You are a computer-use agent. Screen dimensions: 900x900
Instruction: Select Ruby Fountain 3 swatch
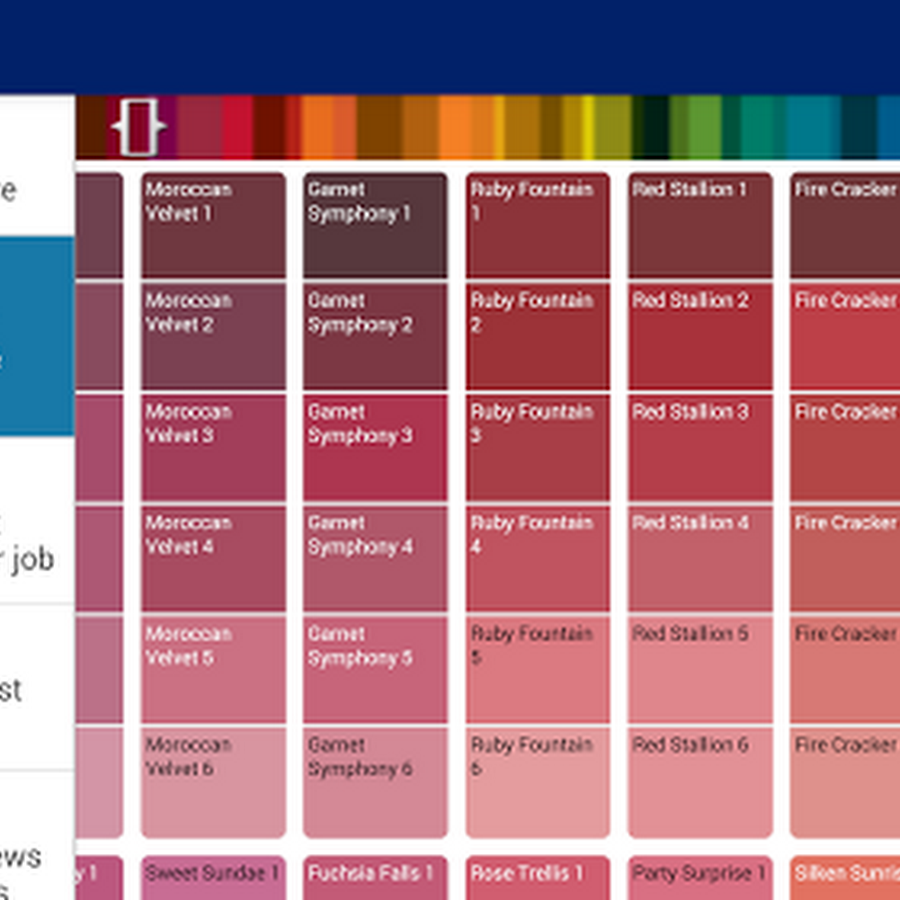538,447
